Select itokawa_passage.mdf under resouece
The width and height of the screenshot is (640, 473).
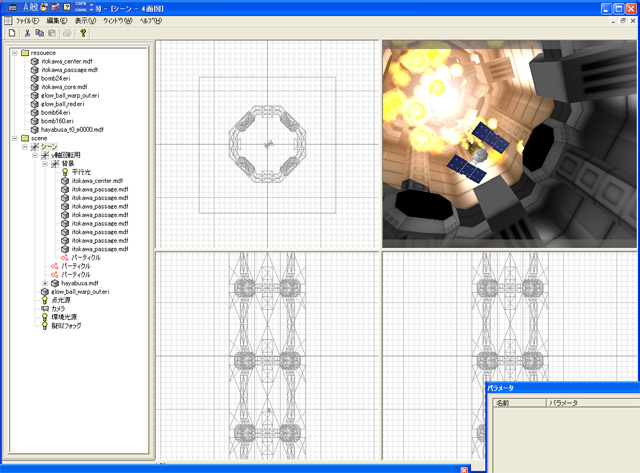[x=69, y=70]
